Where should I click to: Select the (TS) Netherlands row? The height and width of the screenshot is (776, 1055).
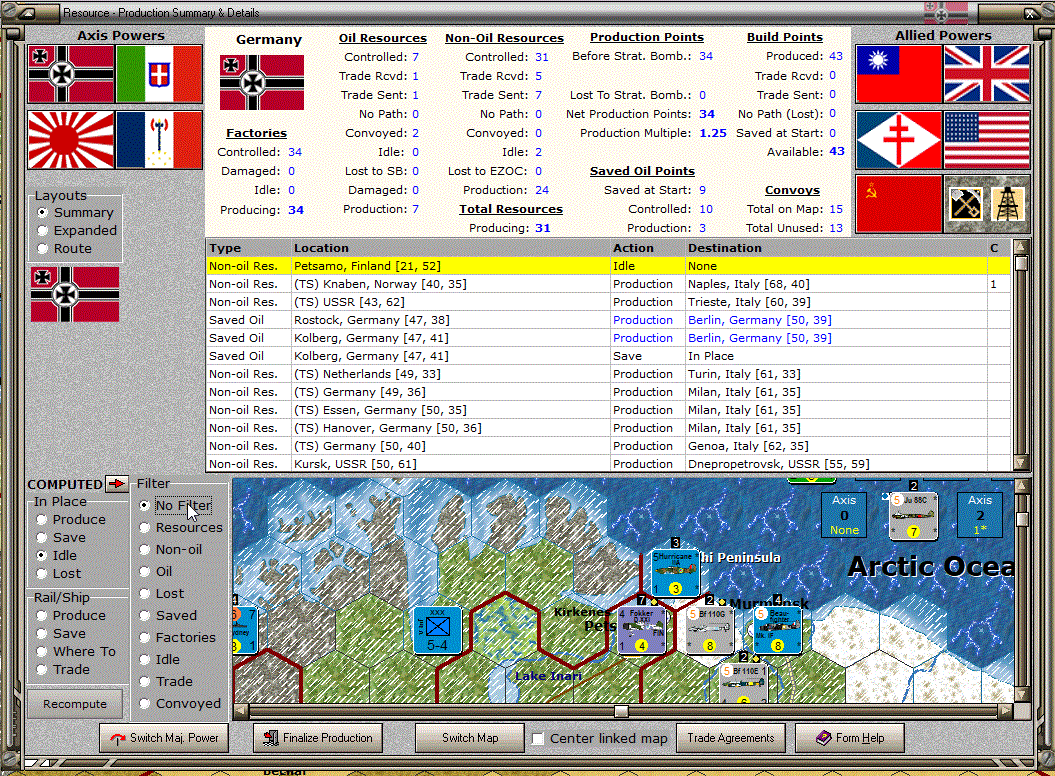coord(608,374)
